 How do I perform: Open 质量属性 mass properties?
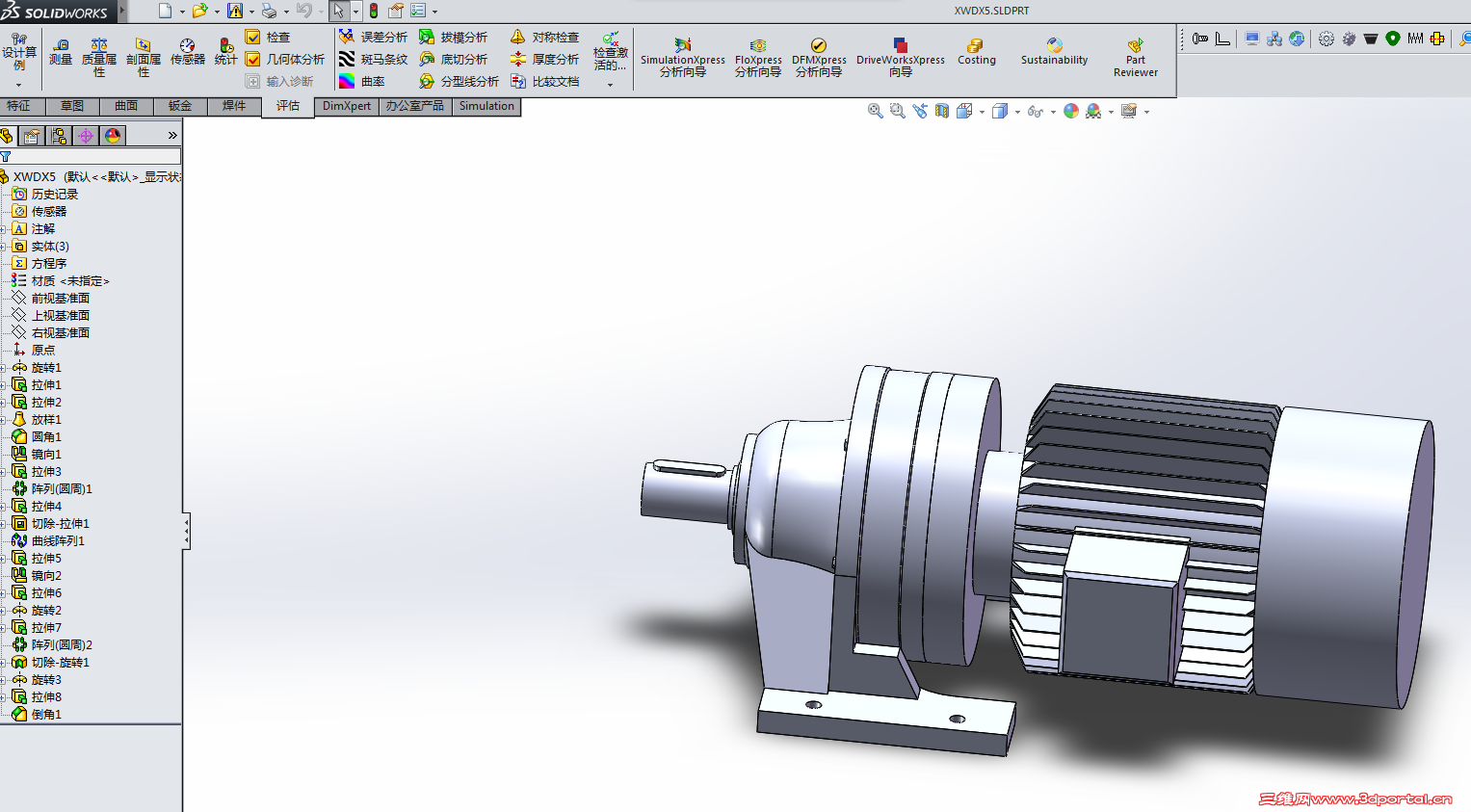click(x=99, y=58)
